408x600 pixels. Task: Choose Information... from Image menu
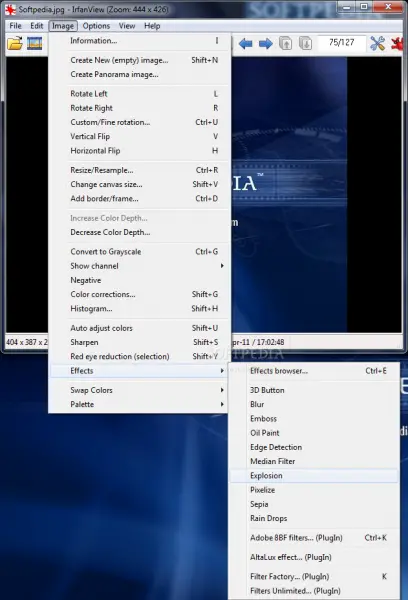[140, 41]
